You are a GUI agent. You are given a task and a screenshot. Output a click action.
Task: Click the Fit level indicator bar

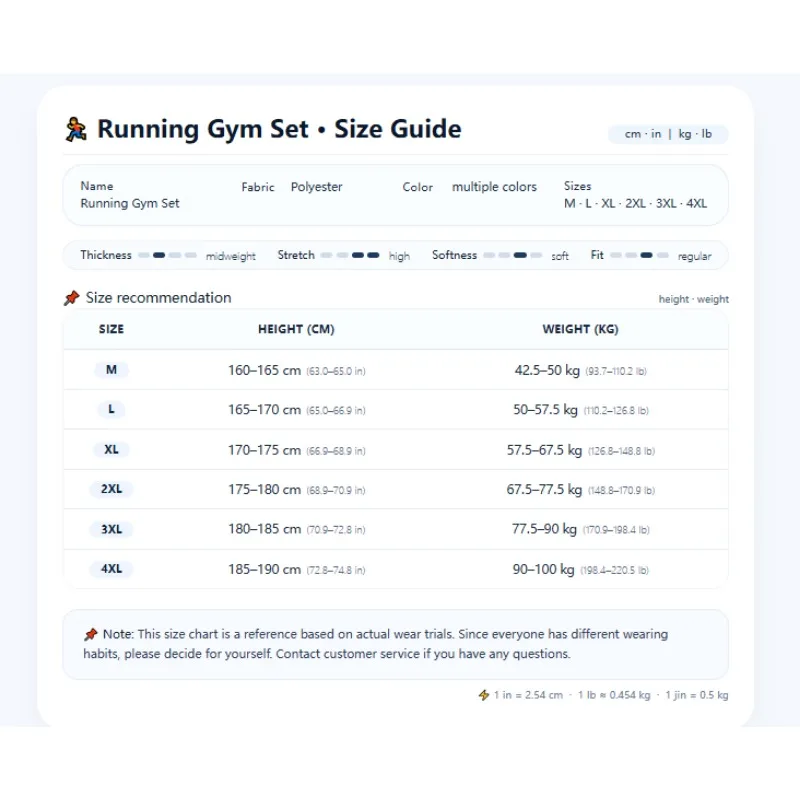pyautogui.click(x=639, y=255)
